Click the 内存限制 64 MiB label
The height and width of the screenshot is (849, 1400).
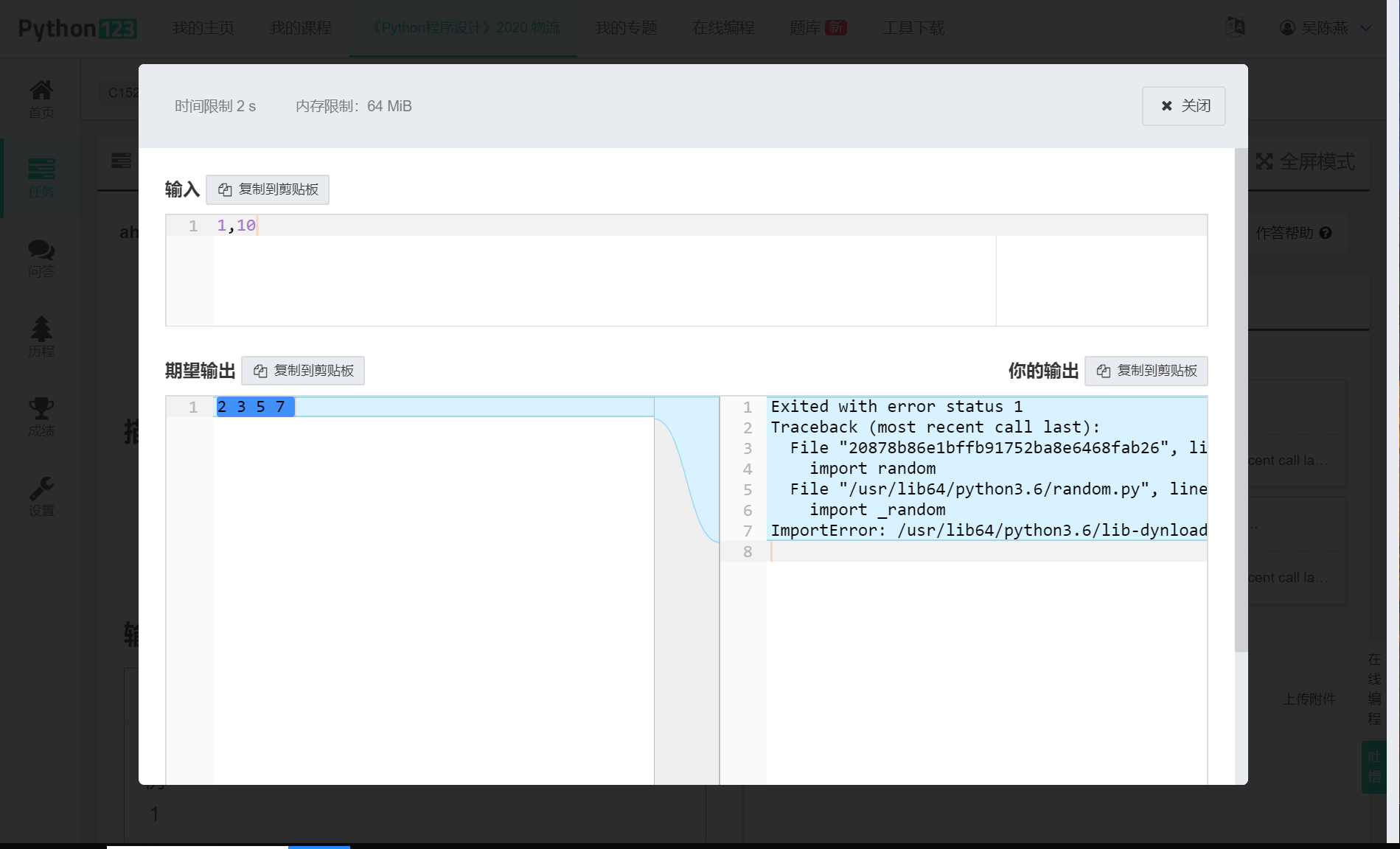click(x=354, y=106)
